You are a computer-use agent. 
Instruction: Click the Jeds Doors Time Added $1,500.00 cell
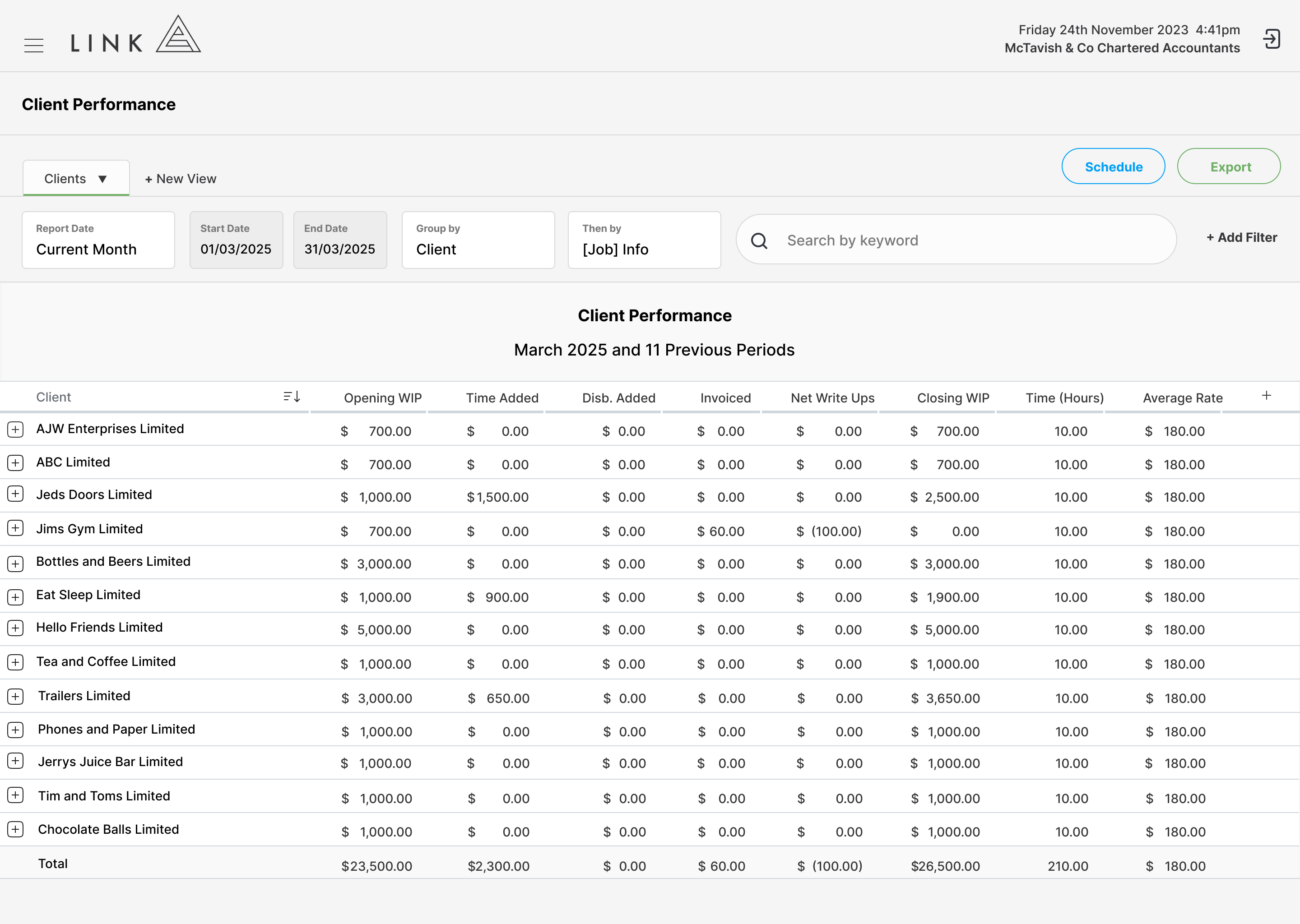[497, 497]
